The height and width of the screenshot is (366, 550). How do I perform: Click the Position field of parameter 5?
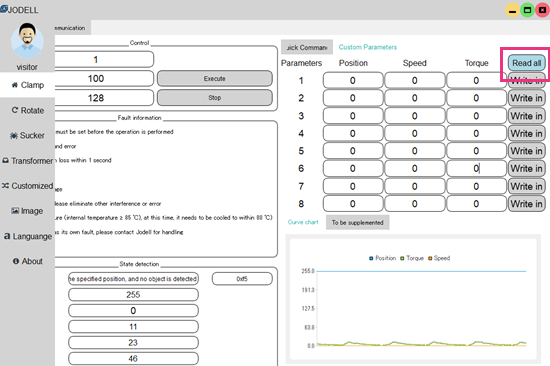click(353, 151)
